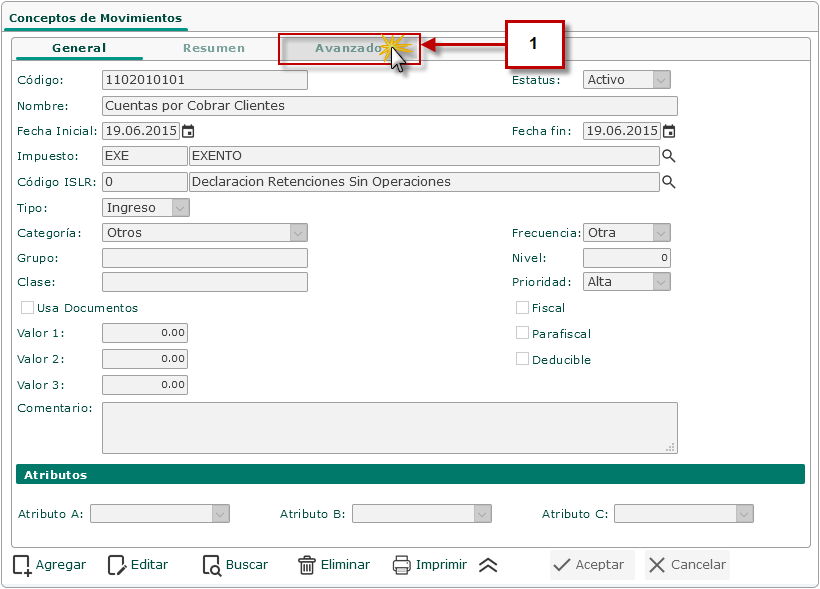The image size is (820, 589).
Task: Click the Editar pencil icon
Action: 117,565
